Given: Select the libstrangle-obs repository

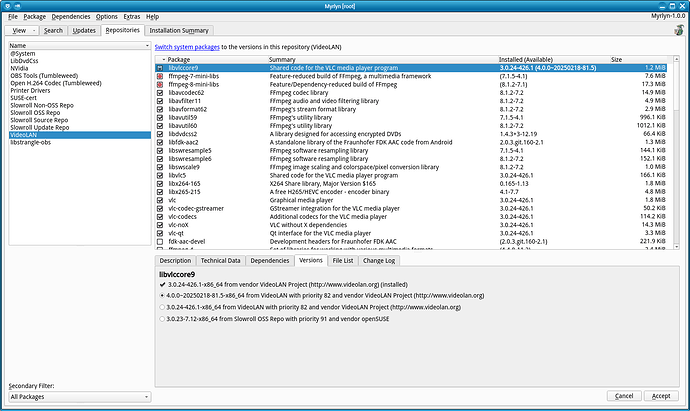Looking at the screenshot, I should pos(80,143).
